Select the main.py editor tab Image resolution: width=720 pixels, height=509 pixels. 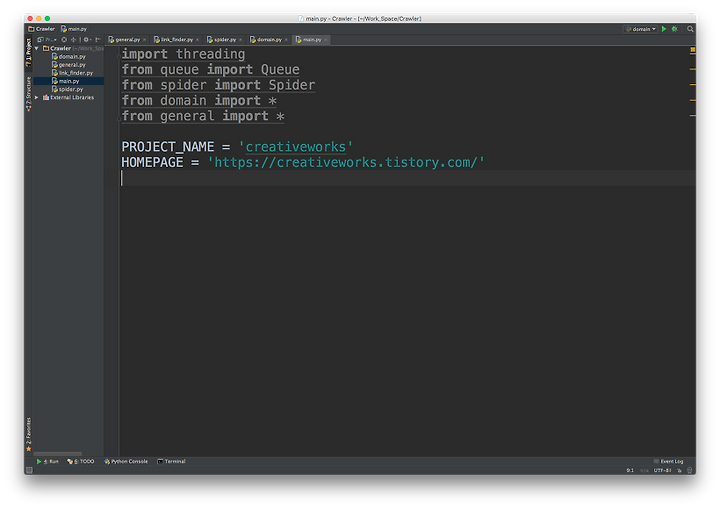point(309,40)
